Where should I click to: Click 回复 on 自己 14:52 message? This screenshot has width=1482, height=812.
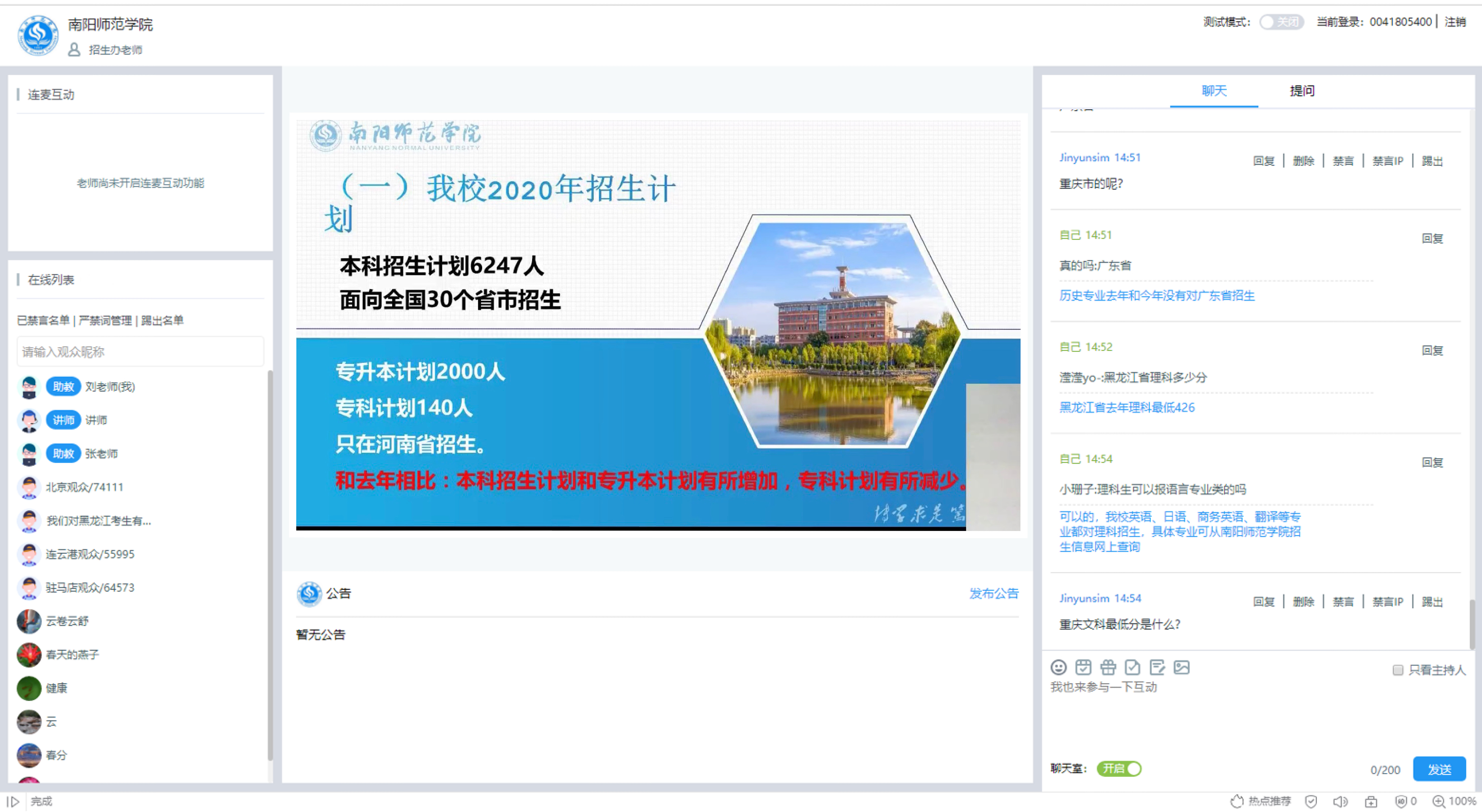click(x=1432, y=350)
